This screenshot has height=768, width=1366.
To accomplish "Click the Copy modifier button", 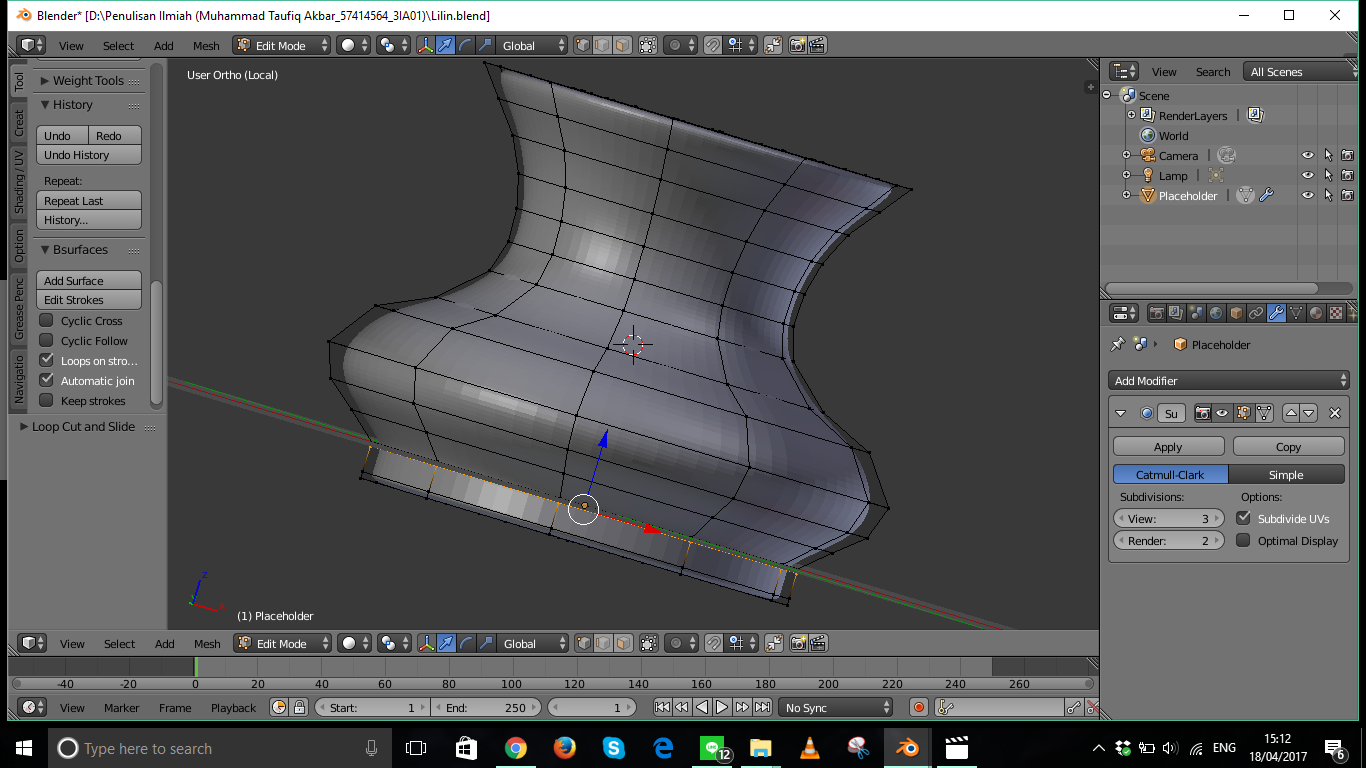I will click(x=1288, y=446).
